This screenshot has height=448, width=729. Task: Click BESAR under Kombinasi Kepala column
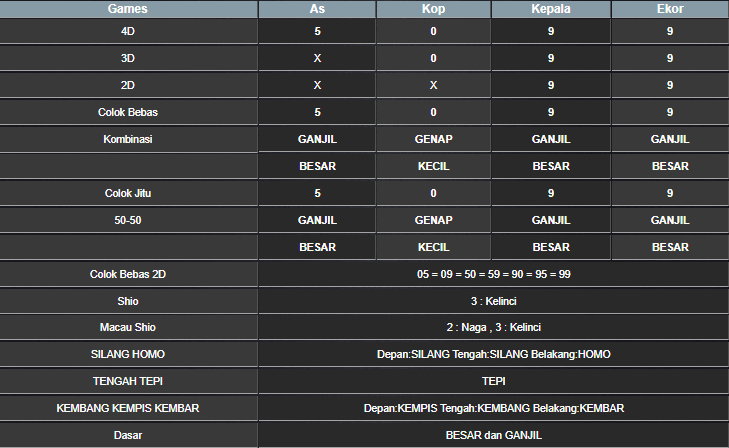[x=551, y=166]
